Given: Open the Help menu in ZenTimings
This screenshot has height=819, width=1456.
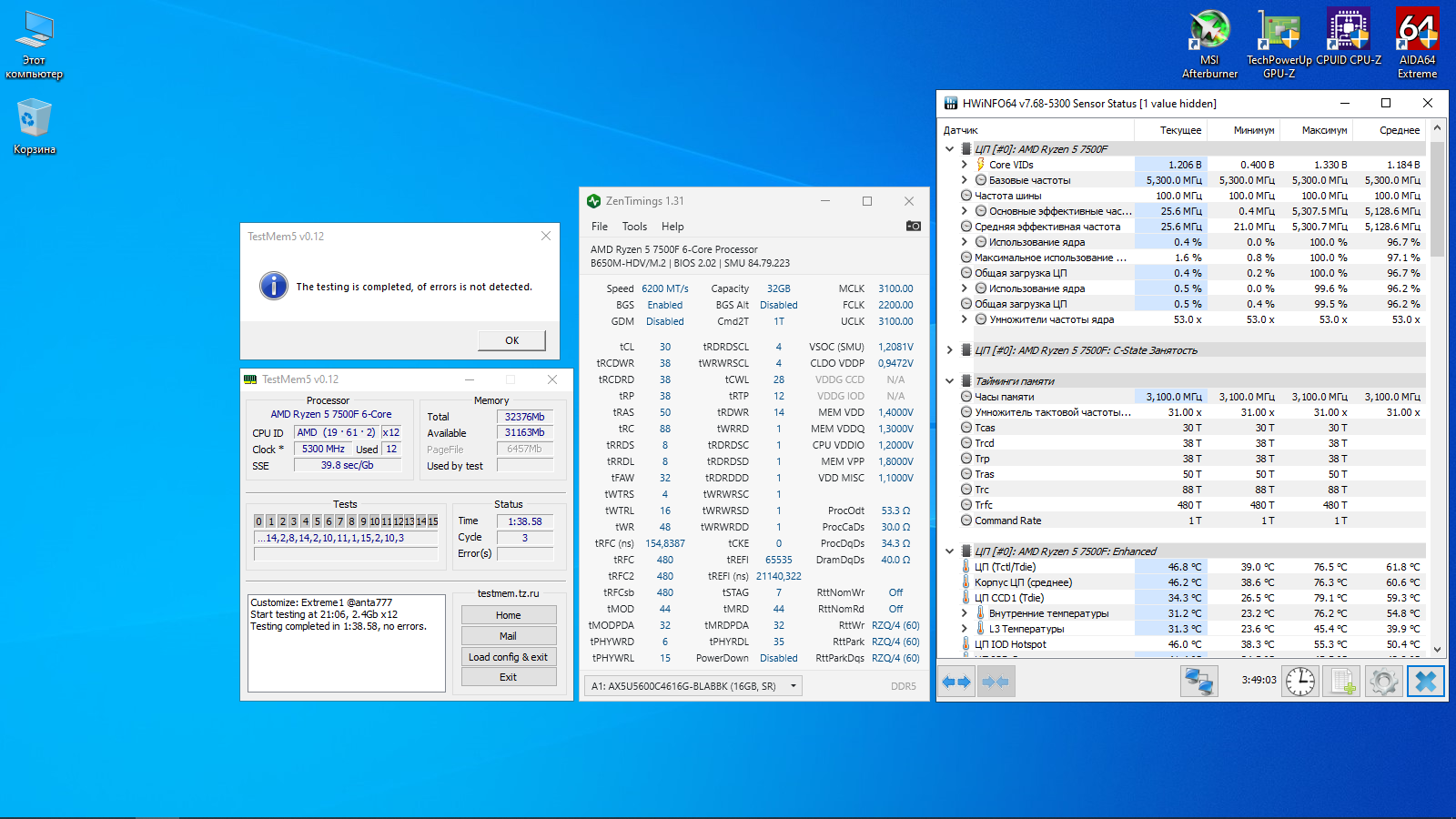Looking at the screenshot, I should [x=672, y=227].
